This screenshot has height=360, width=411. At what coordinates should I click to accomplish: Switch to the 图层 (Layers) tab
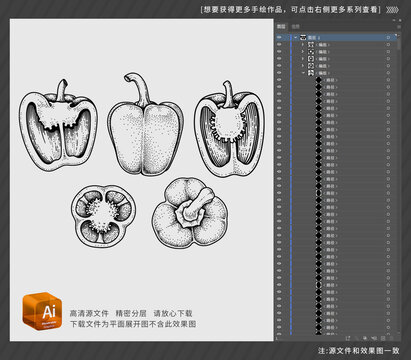point(281,26)
